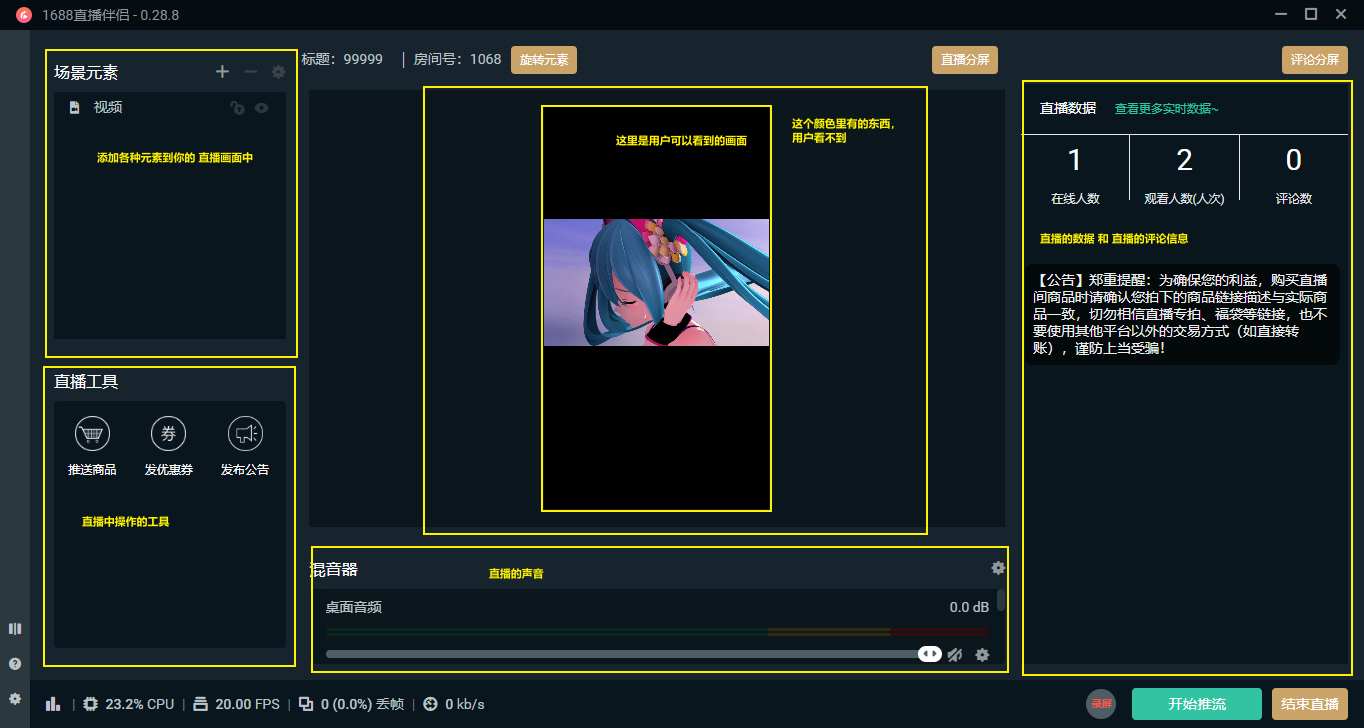Mute the 桌面音频 audio source

click(954, 654)
